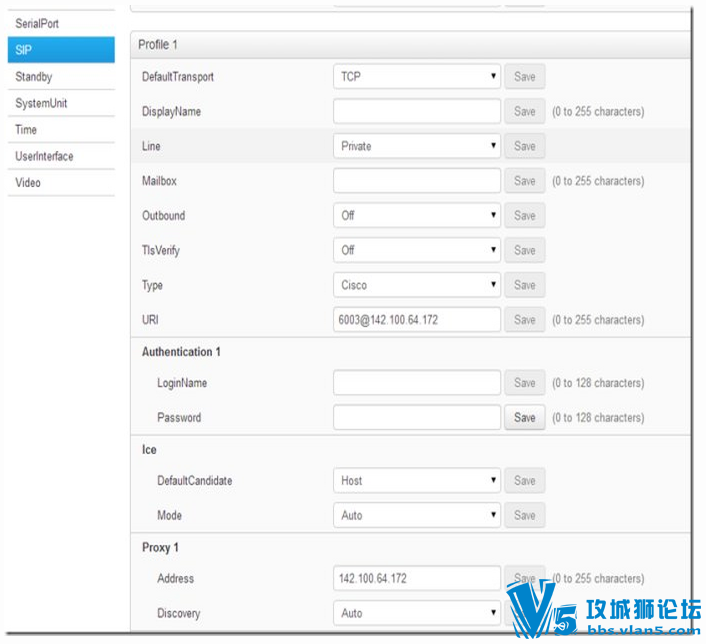
Task: Open the Line dropdown set to Private
Action: [x=417, y=146]
